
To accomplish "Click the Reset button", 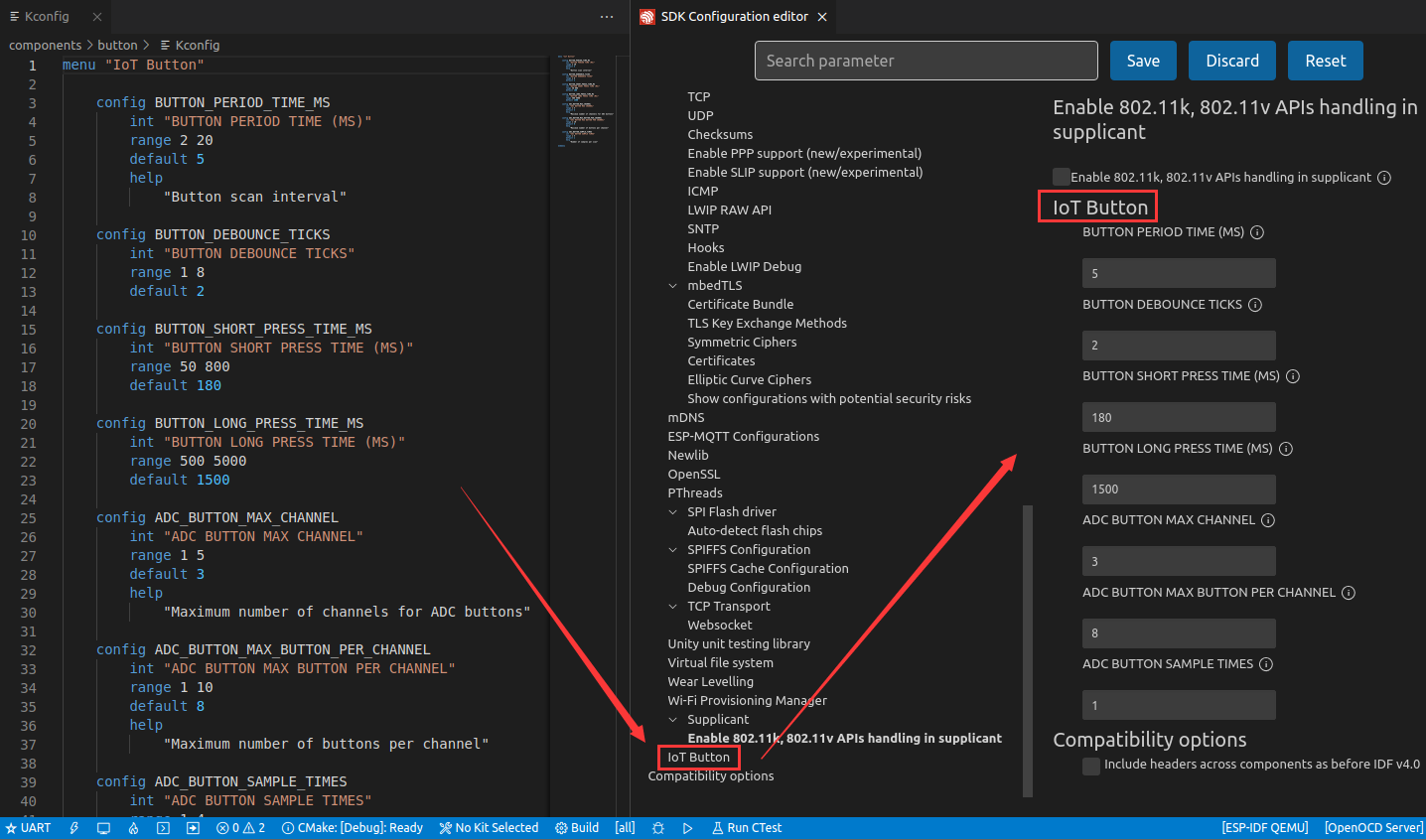I will tap(1326, 61).
